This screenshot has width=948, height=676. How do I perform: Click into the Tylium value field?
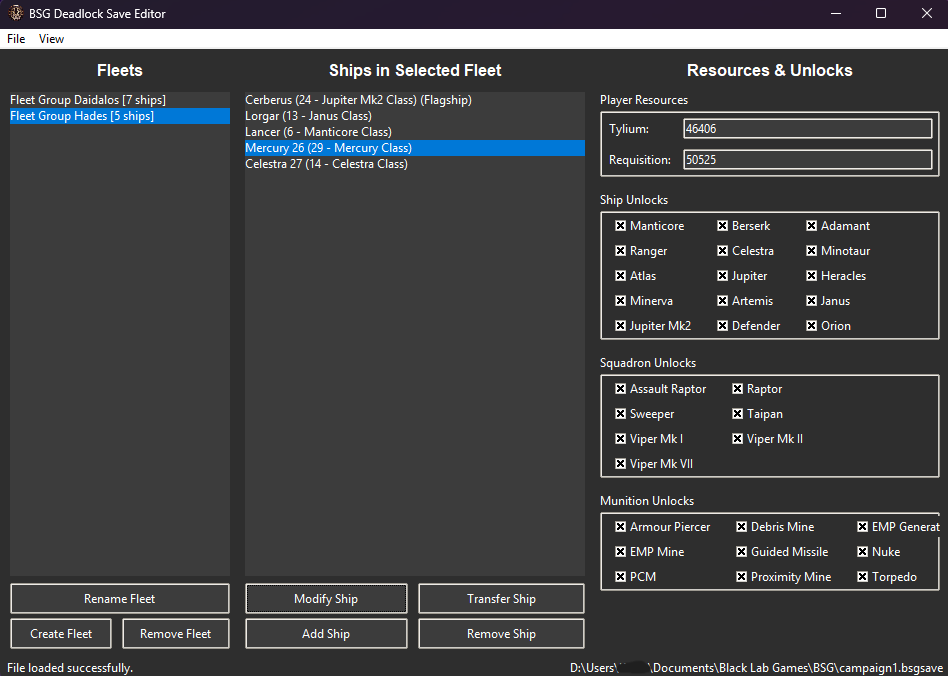[x=808, y=129]
